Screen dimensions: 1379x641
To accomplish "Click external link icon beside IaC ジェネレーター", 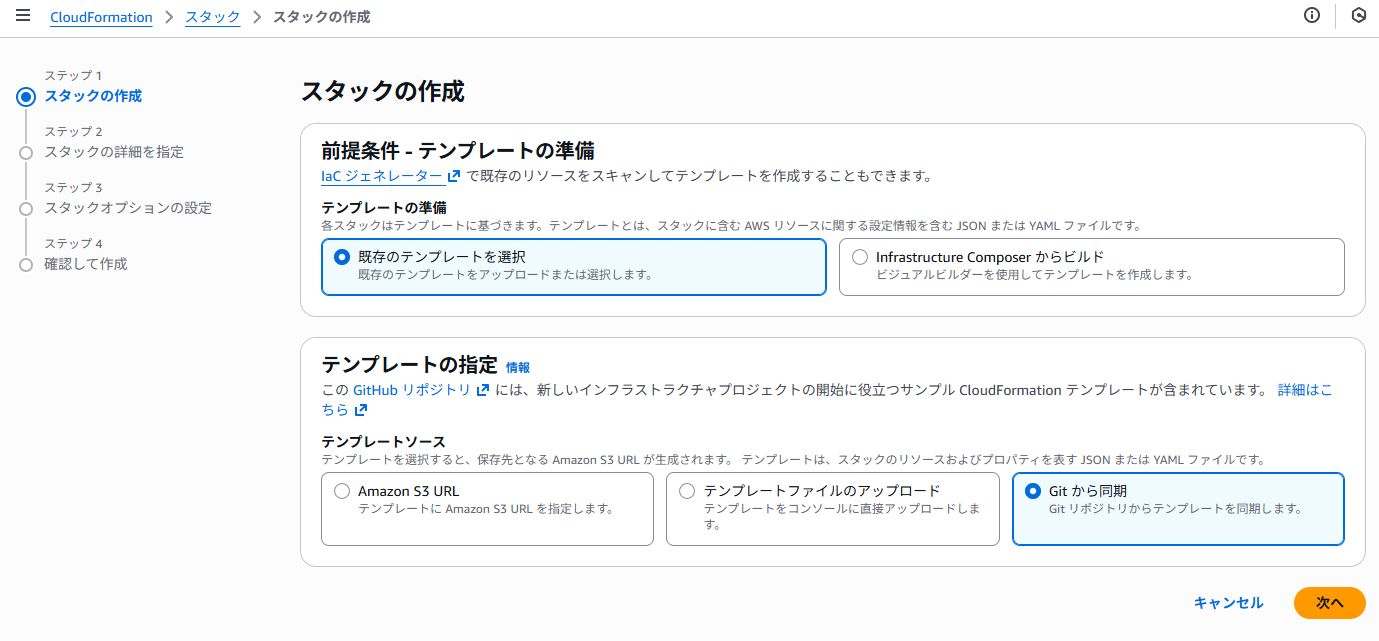I will pos(454,176).
